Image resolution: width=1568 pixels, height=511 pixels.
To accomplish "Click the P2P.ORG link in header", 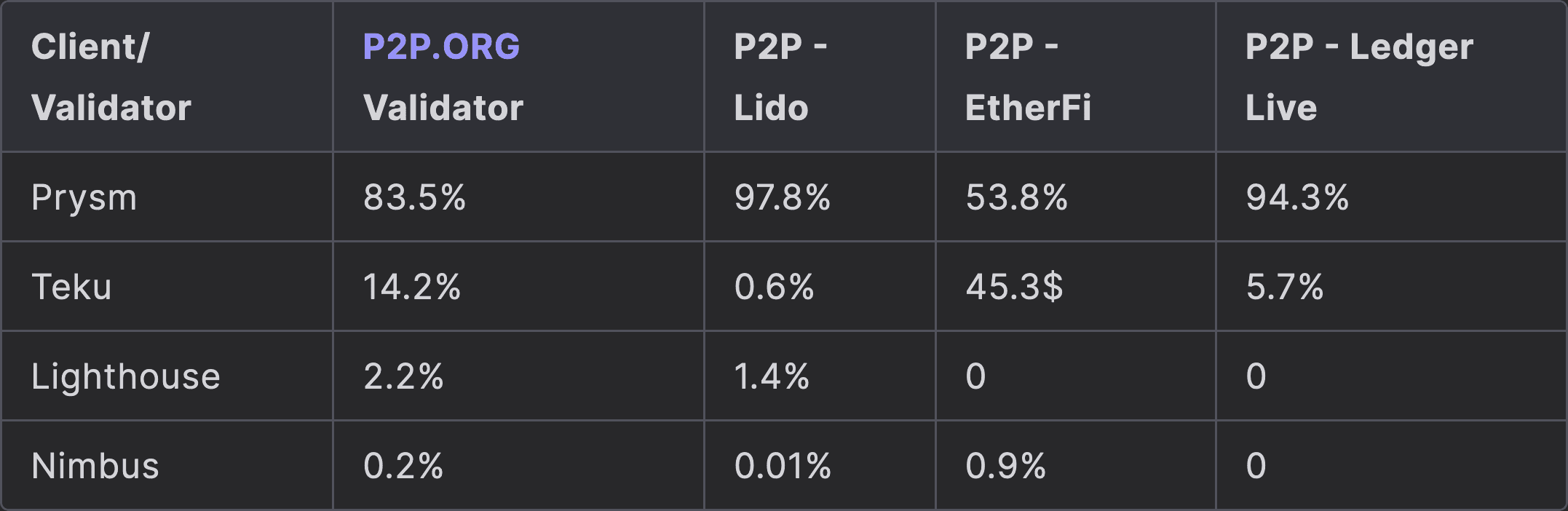I will 441,47.
